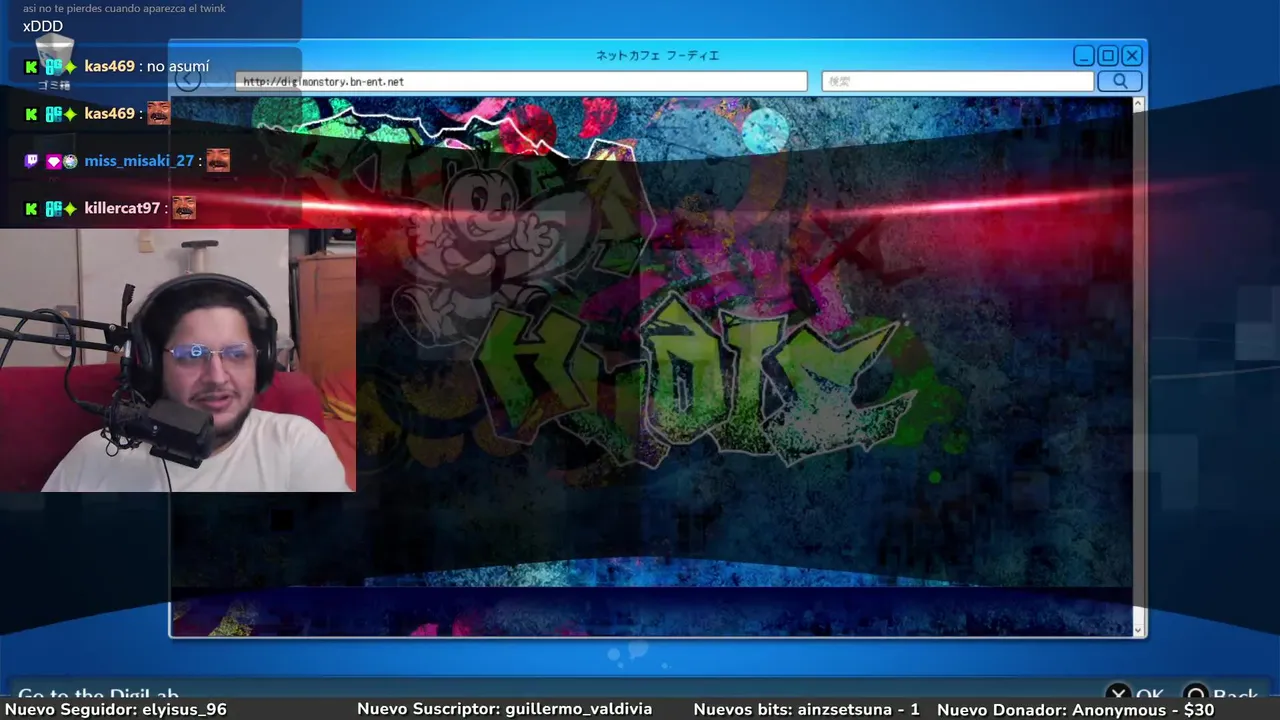
Task: Click the scrollbar up arrow
Action: click(x=1138, y=104)
